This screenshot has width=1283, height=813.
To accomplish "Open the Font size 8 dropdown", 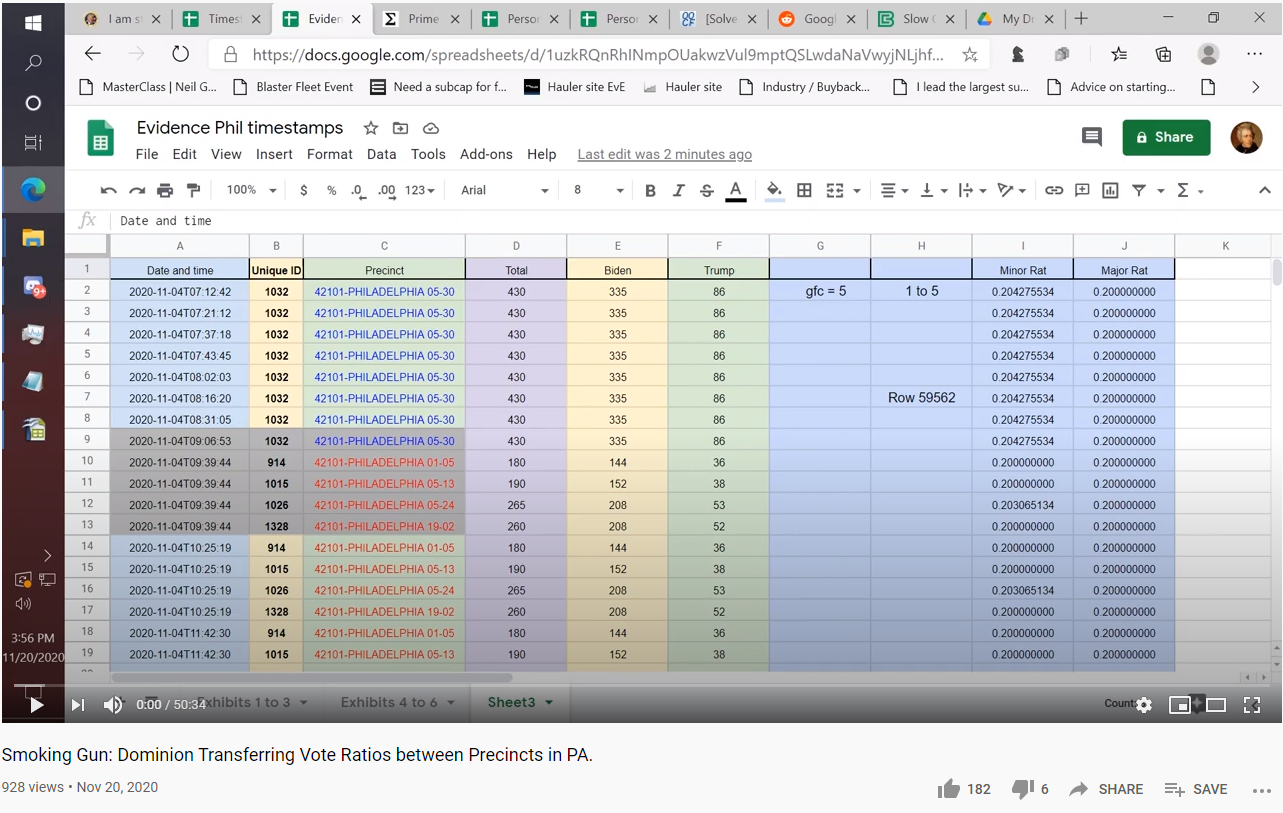I will (598, 190).
